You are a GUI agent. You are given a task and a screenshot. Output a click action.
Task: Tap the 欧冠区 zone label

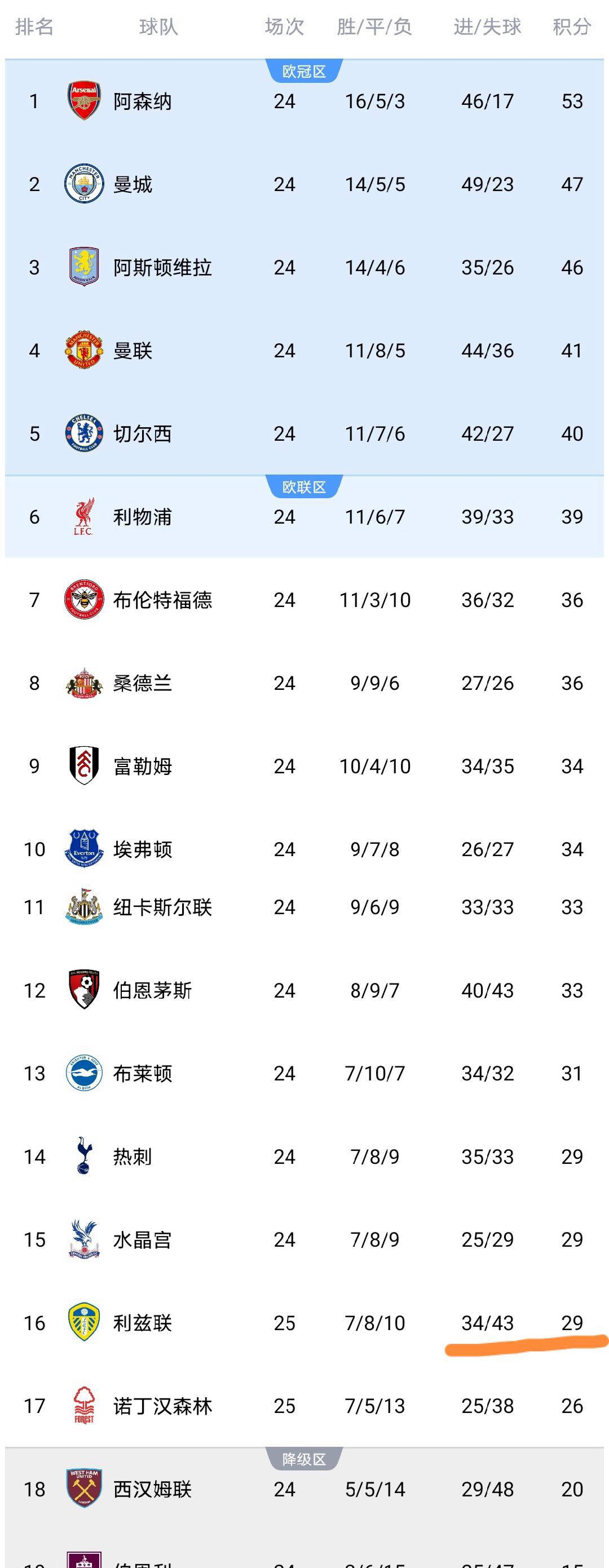pyautogui.click(x=304, y=72)
